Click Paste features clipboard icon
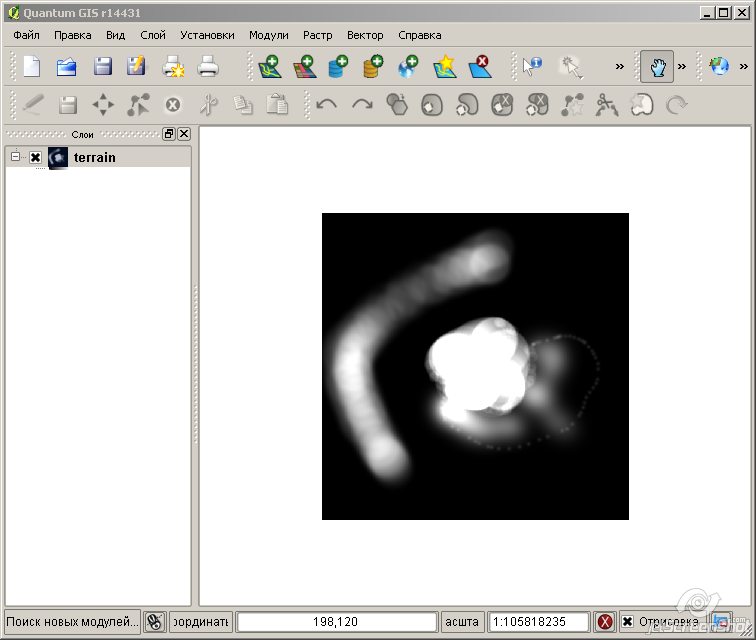 click(278, 105)
